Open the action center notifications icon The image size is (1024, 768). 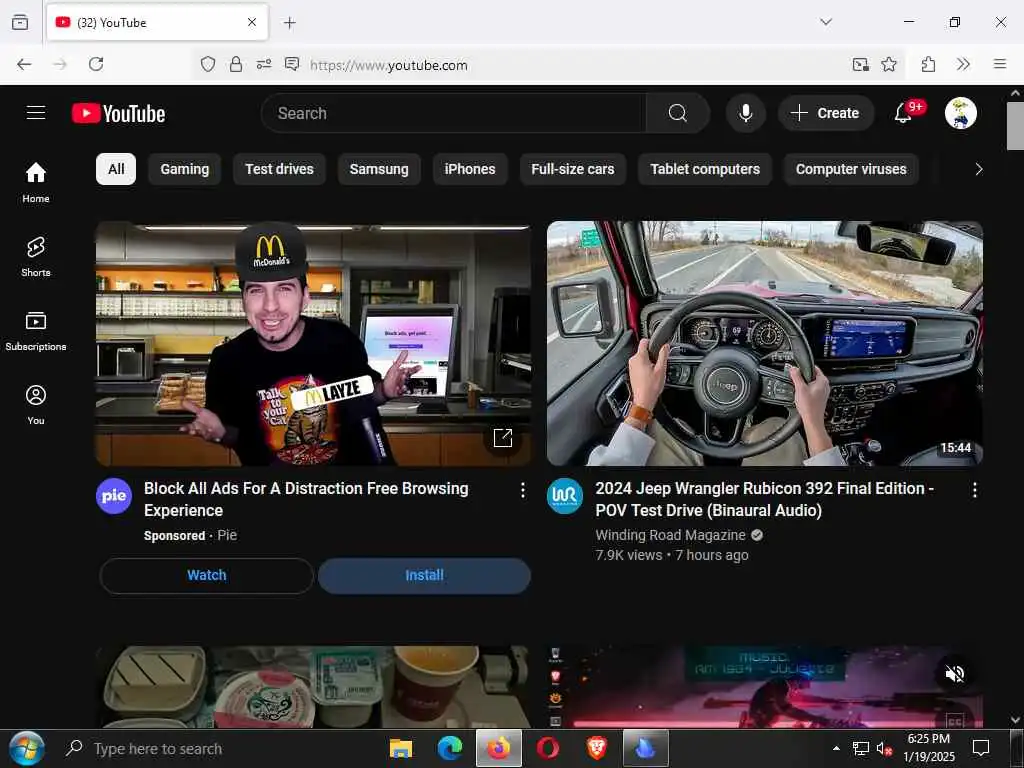[981, 748]
